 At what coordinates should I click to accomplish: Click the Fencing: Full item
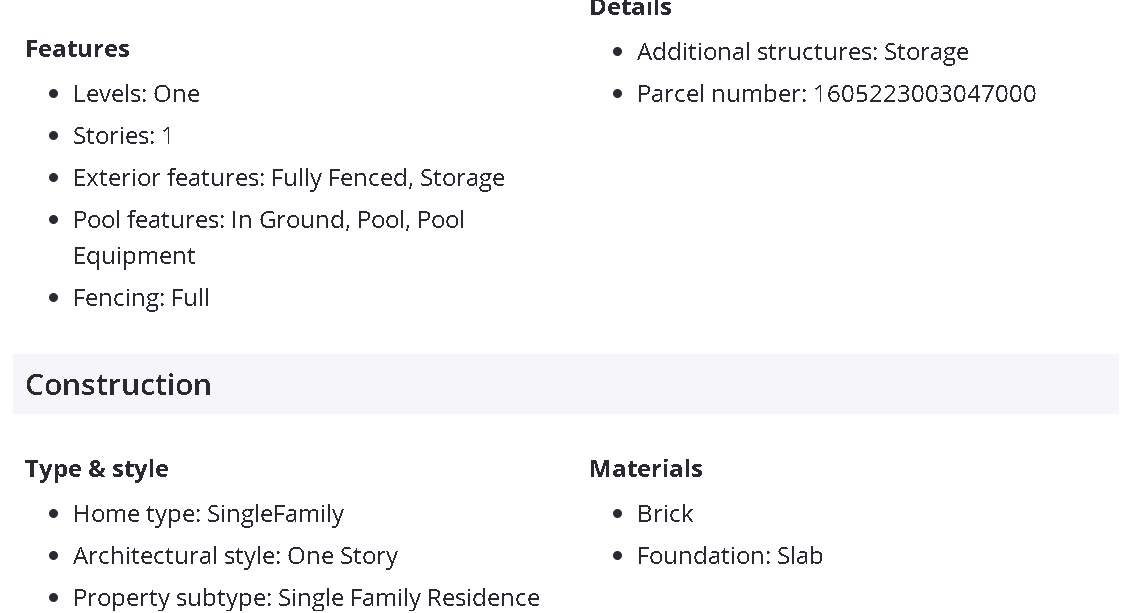point(141,298)
